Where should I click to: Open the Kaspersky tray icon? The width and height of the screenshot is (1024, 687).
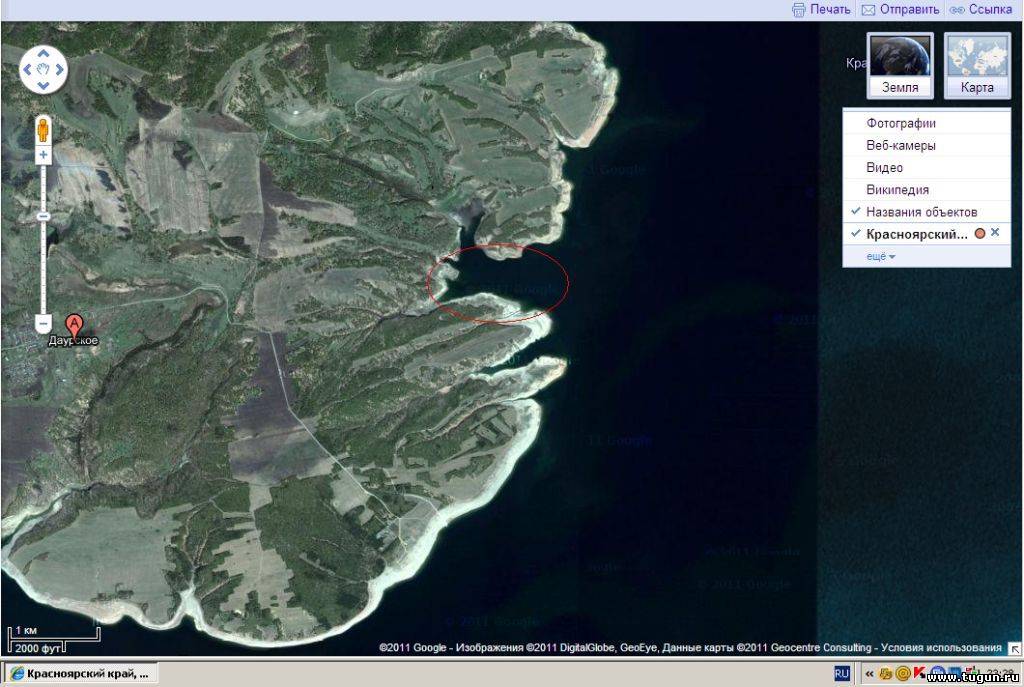pyautogui.click(x=920, y=673)
